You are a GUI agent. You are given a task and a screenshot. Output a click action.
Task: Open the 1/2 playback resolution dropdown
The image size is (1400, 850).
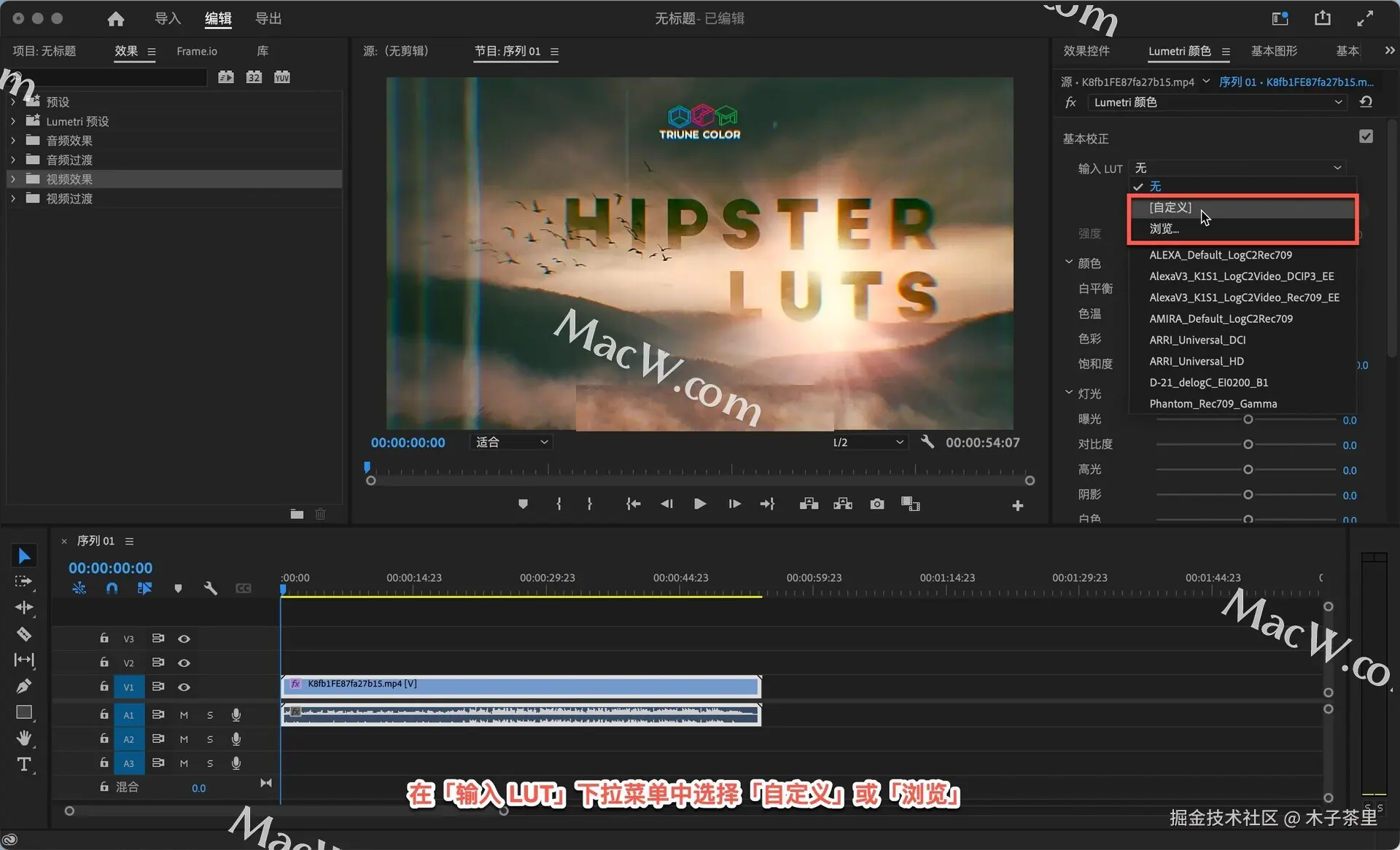(868, 442)
